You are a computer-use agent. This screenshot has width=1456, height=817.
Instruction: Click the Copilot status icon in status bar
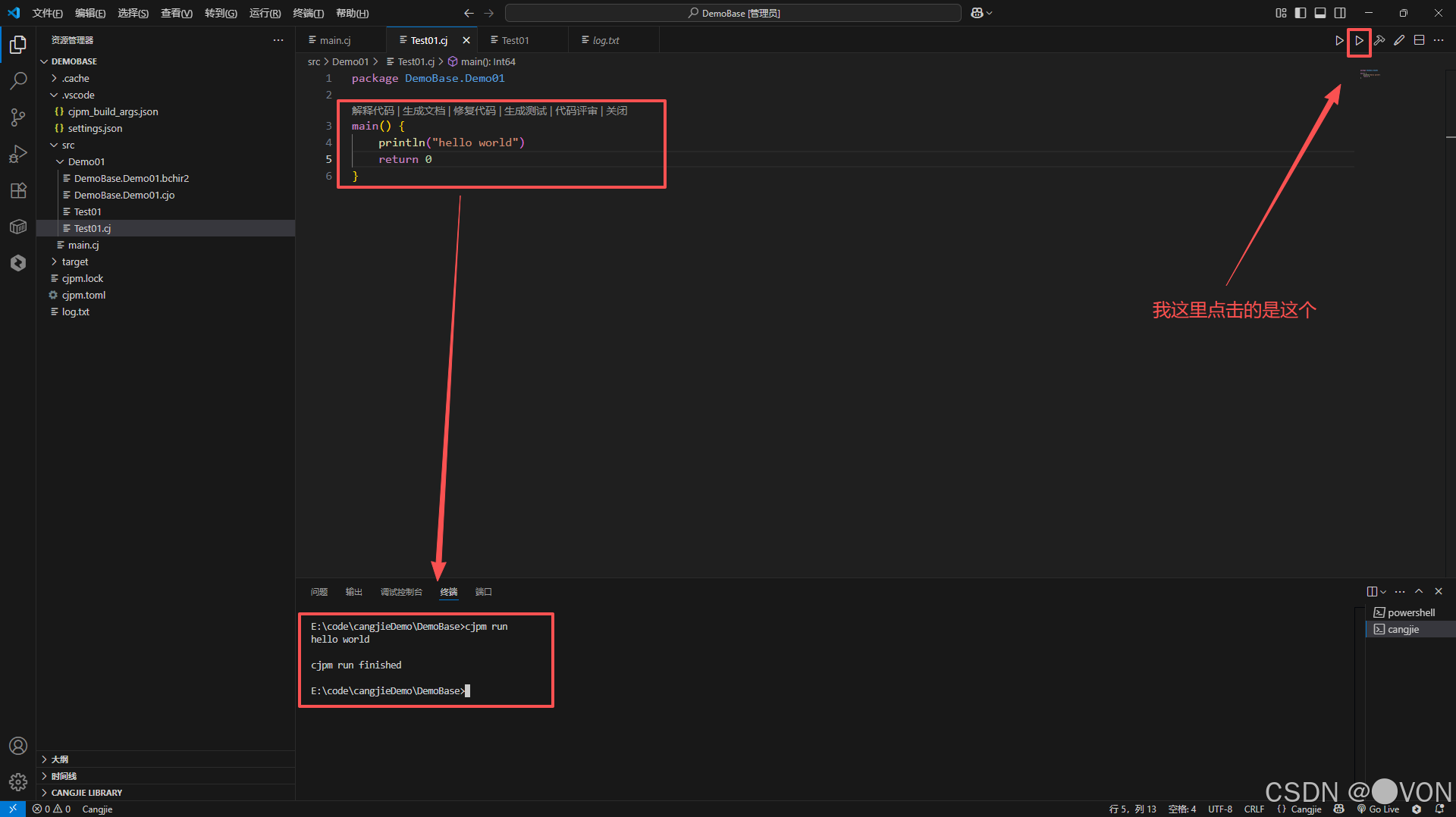(x=1339, y=809)
